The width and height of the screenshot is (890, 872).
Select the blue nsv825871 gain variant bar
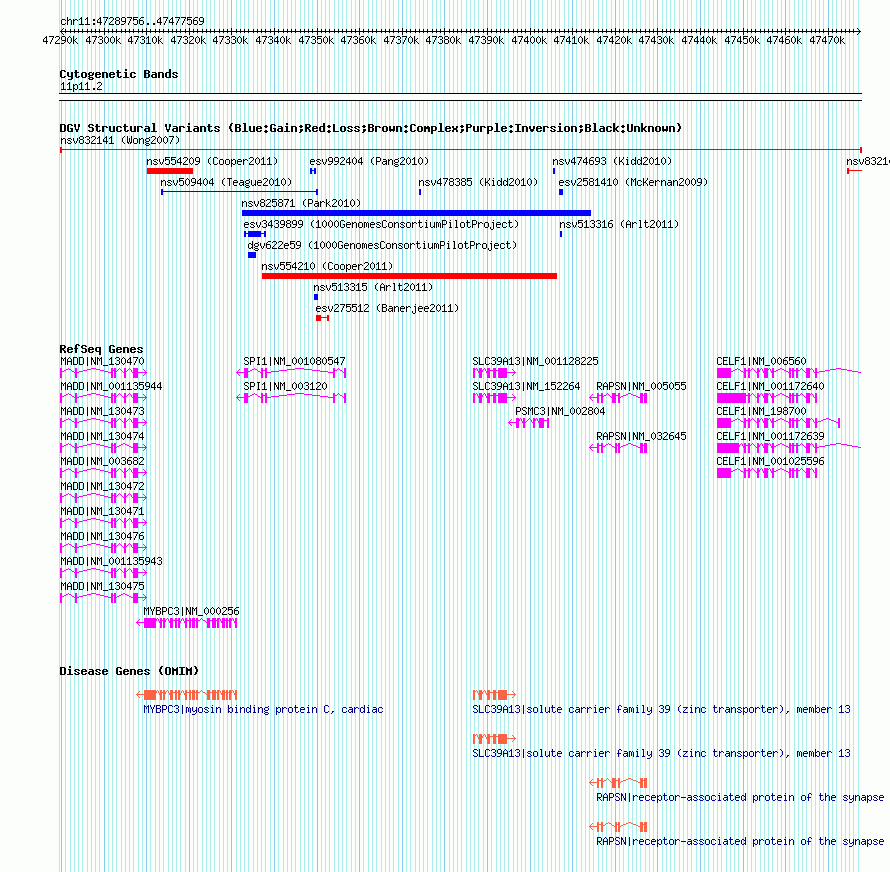(416, 213)
